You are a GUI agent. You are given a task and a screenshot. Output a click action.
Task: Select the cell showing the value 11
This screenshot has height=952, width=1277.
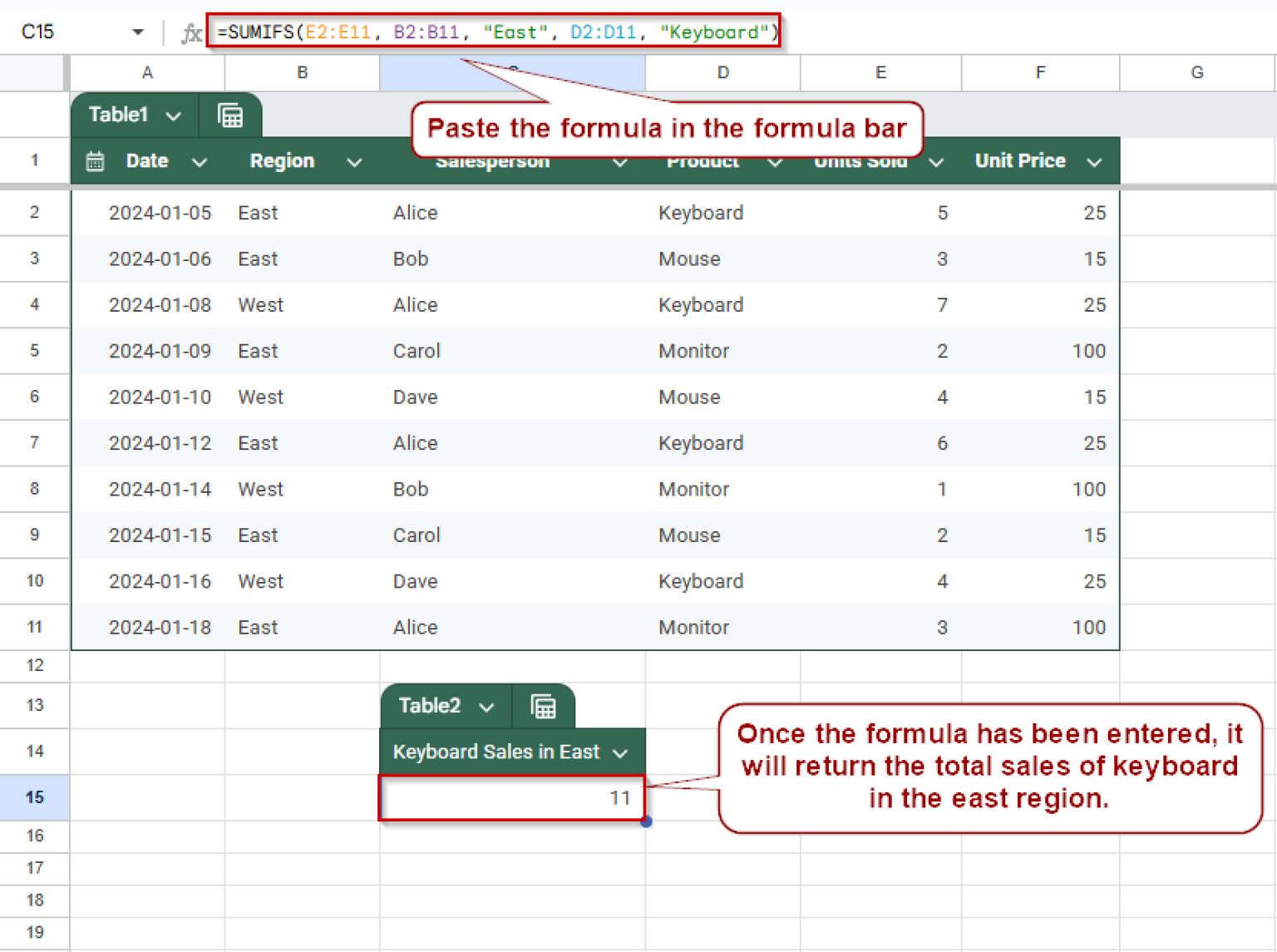click(511, 797)
